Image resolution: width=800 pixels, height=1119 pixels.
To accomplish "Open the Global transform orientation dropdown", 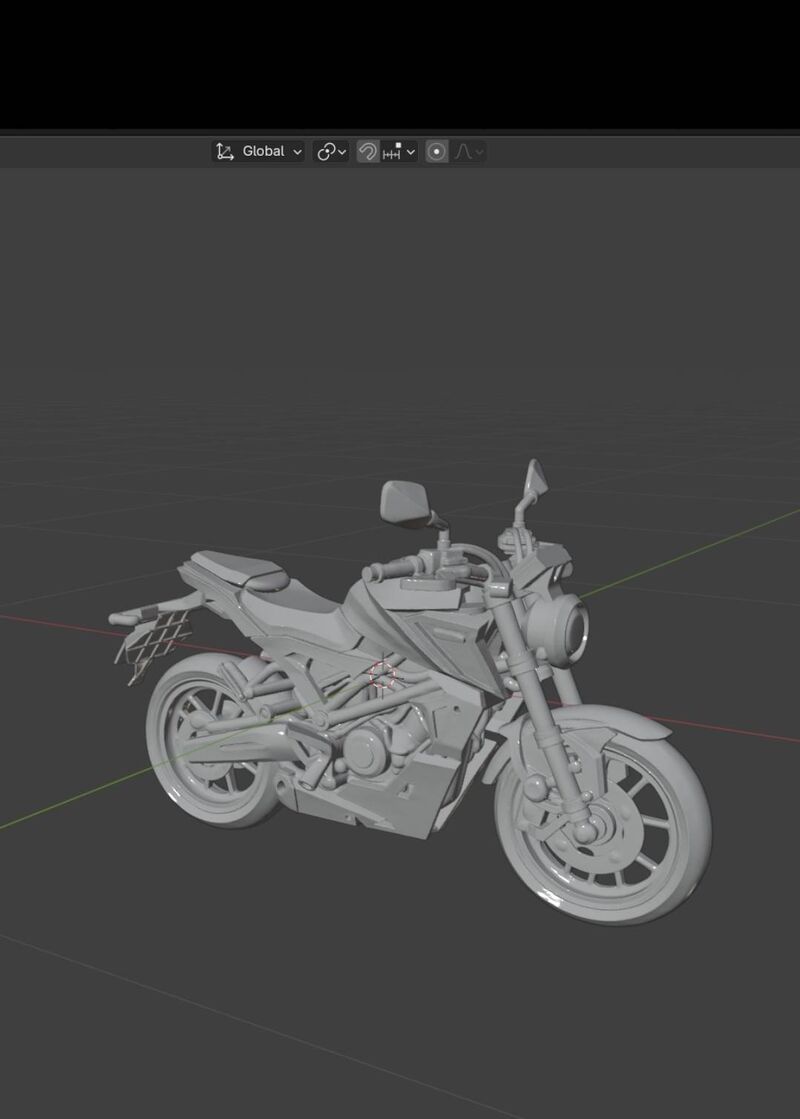I will coord(258,151).
